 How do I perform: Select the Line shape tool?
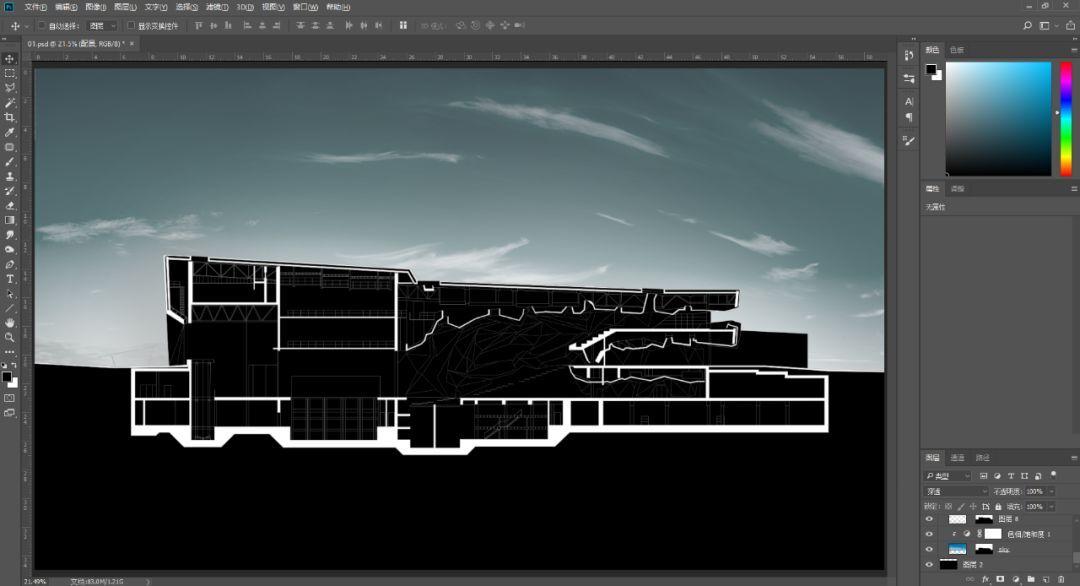(10, 308)
